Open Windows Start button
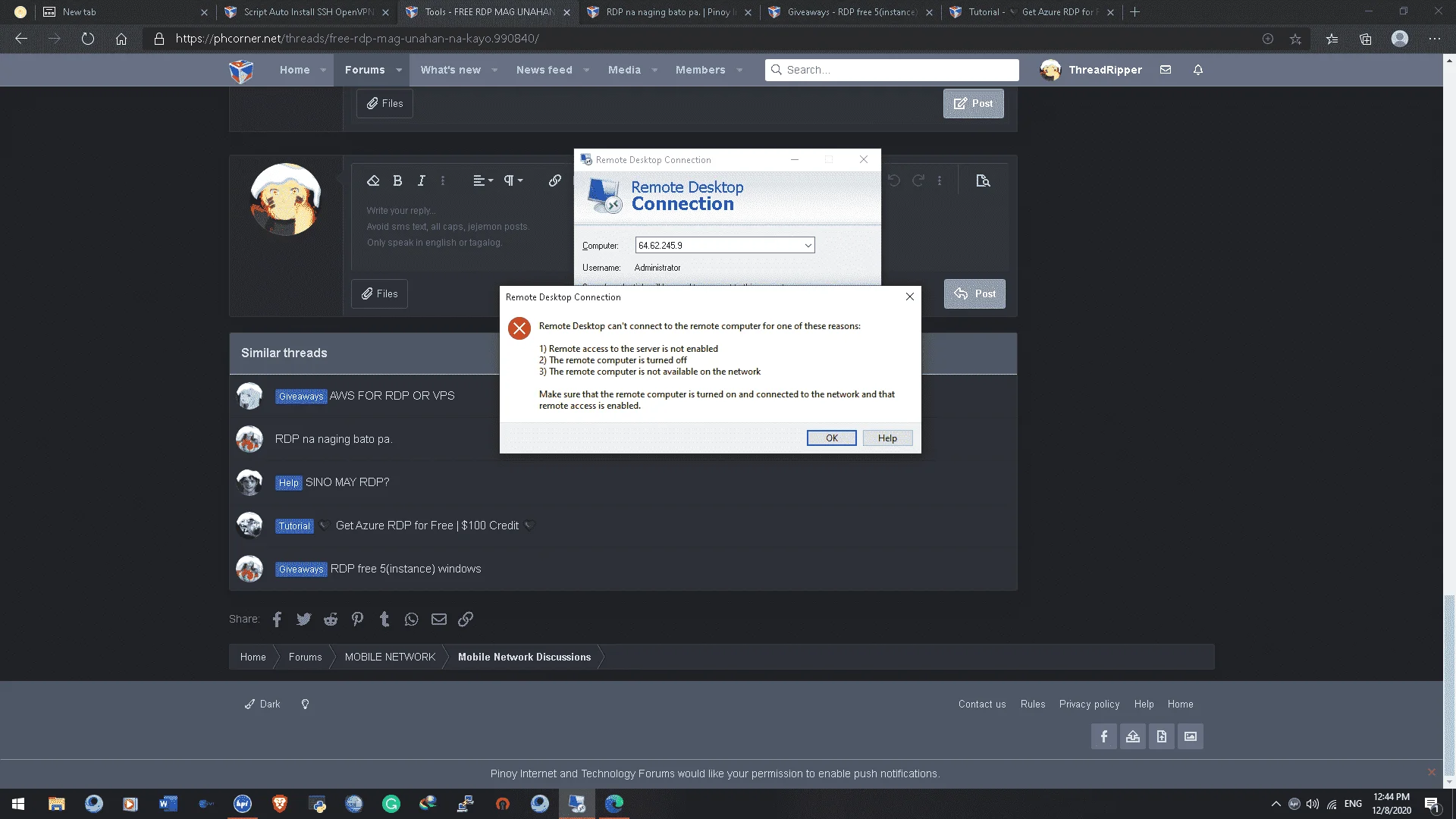1456x819 pixels. 18,804
